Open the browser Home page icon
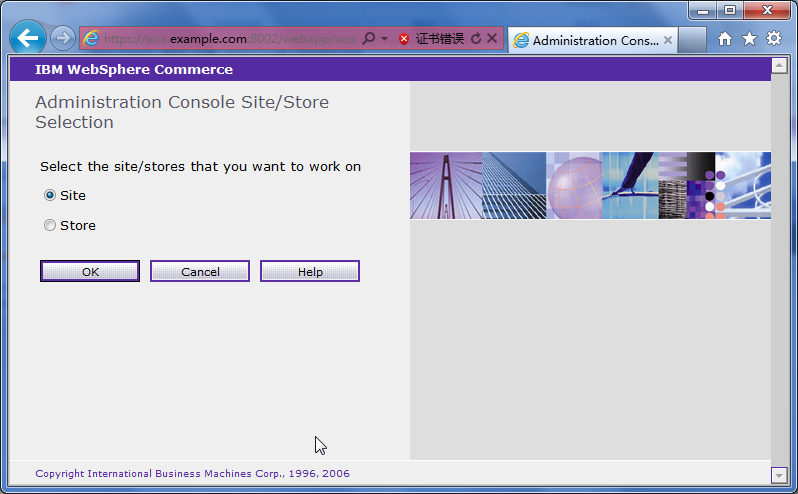This screenshot has width=798, height=494. click(725, 39)
